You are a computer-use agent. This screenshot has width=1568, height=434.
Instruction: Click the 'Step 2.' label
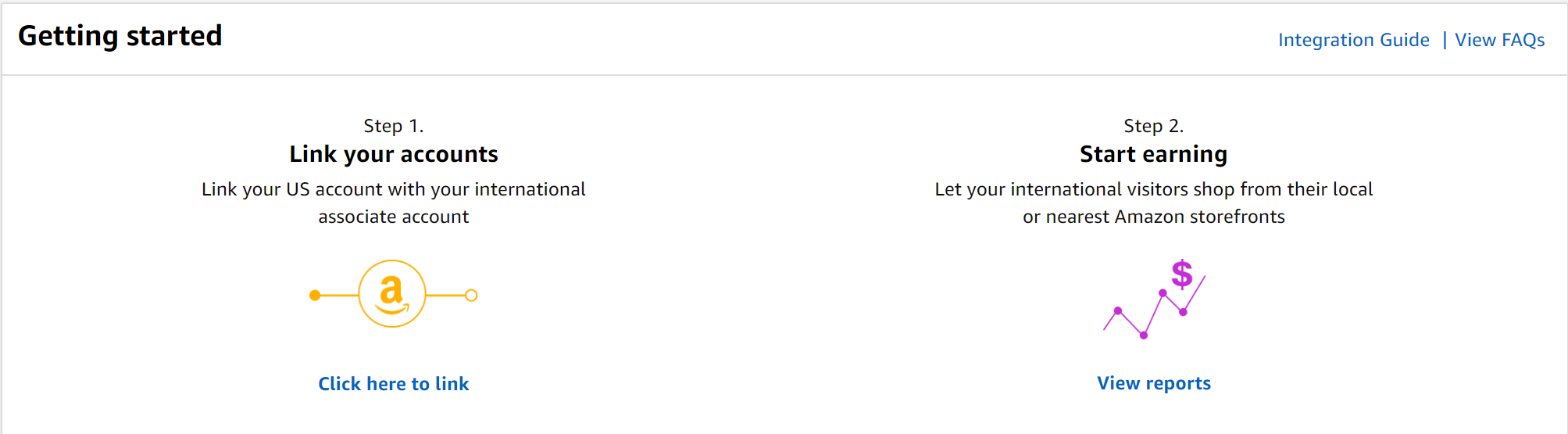pyautogui.click(x=1154, y=126)
